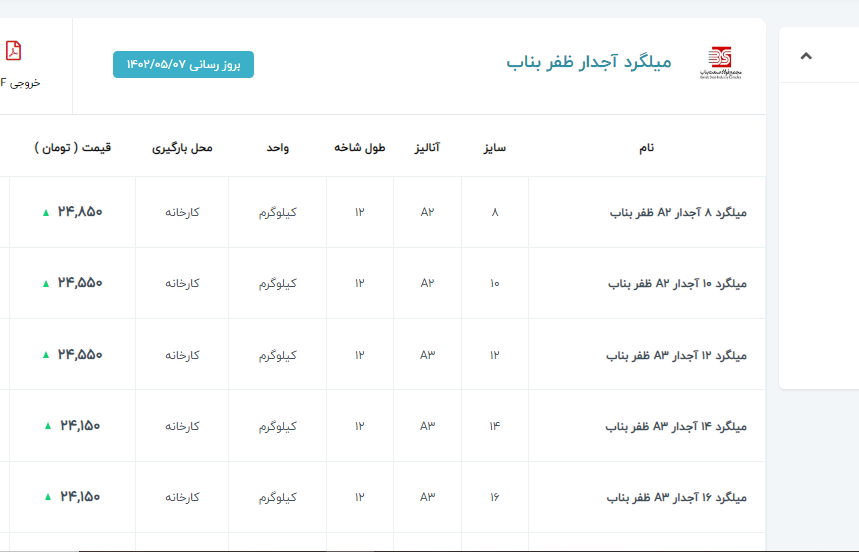Click the A۳ analysis cell in the میلگرد ۱۲ row

(427, 355)
